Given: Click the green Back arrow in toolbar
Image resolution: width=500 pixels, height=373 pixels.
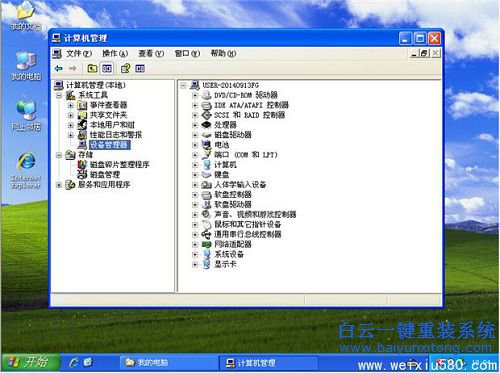Looking at the screenshot, I should pos(59,68).
